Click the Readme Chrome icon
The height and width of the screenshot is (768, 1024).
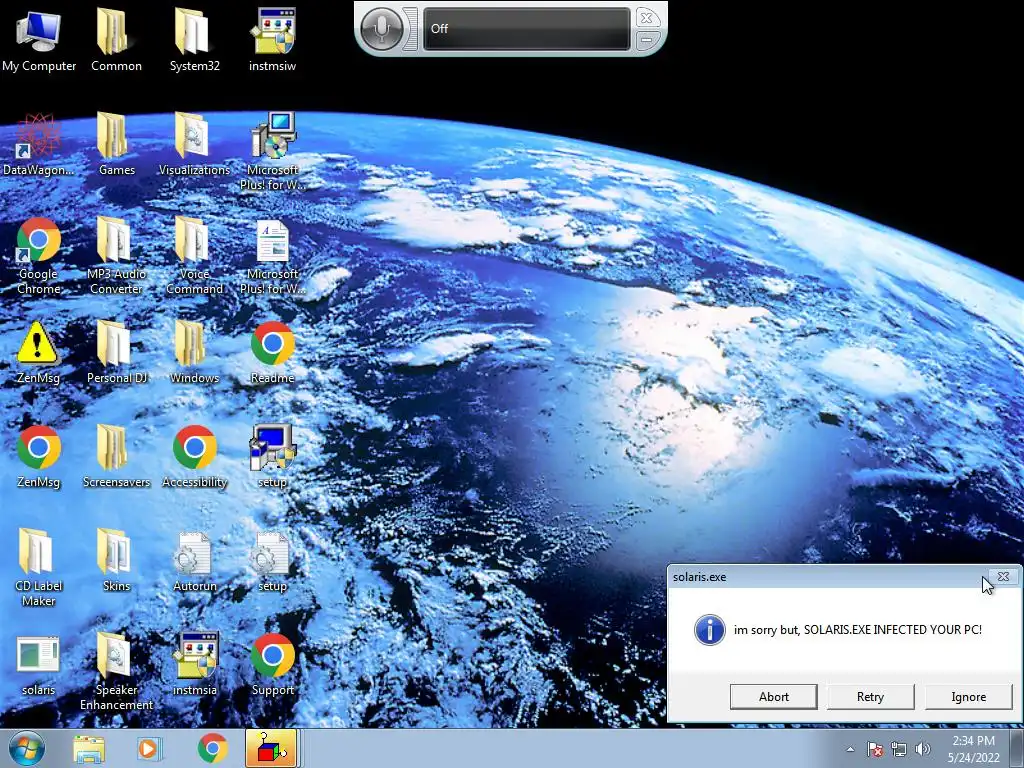click(272, 353)
